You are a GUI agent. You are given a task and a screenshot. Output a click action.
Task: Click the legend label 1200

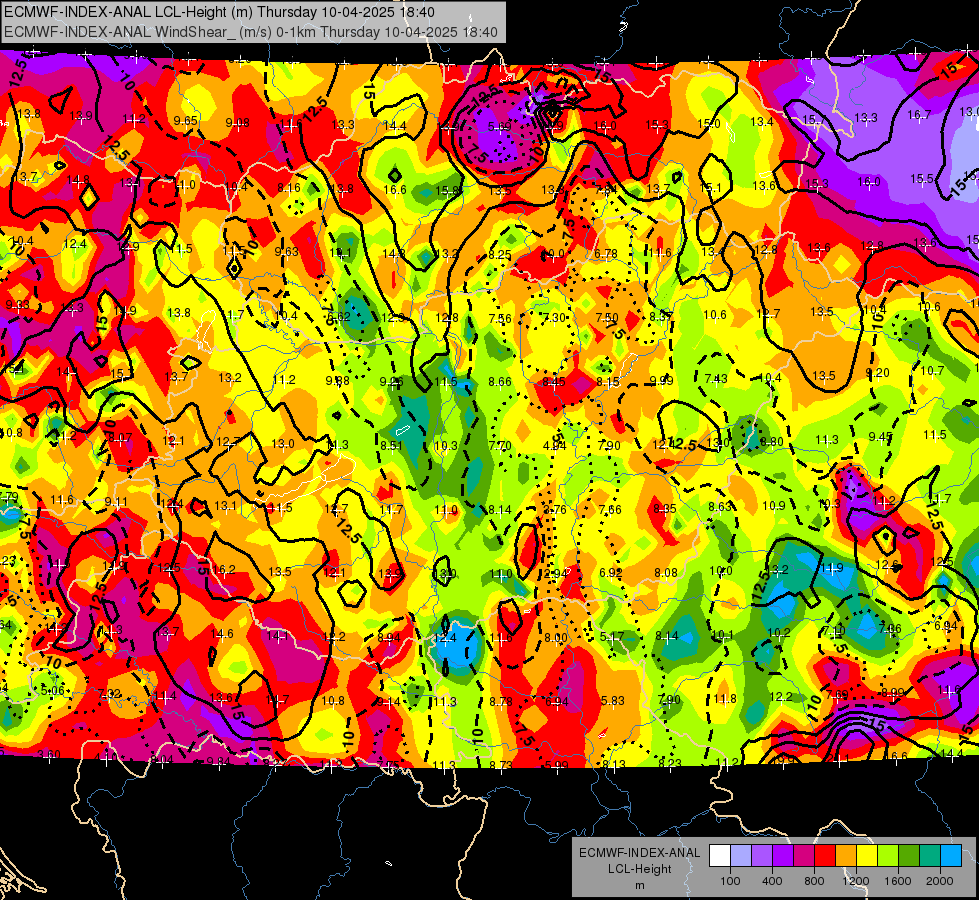click(x=855, y=881)
